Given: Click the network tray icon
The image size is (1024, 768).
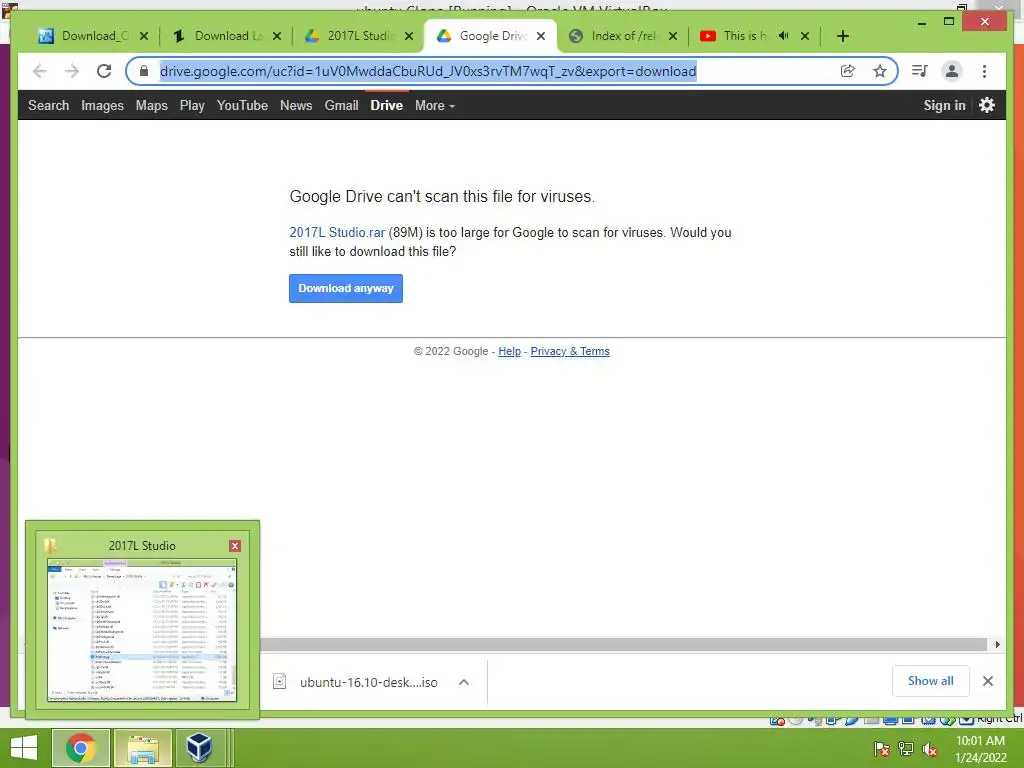Looking at the screenshot, I should [906, 749].
